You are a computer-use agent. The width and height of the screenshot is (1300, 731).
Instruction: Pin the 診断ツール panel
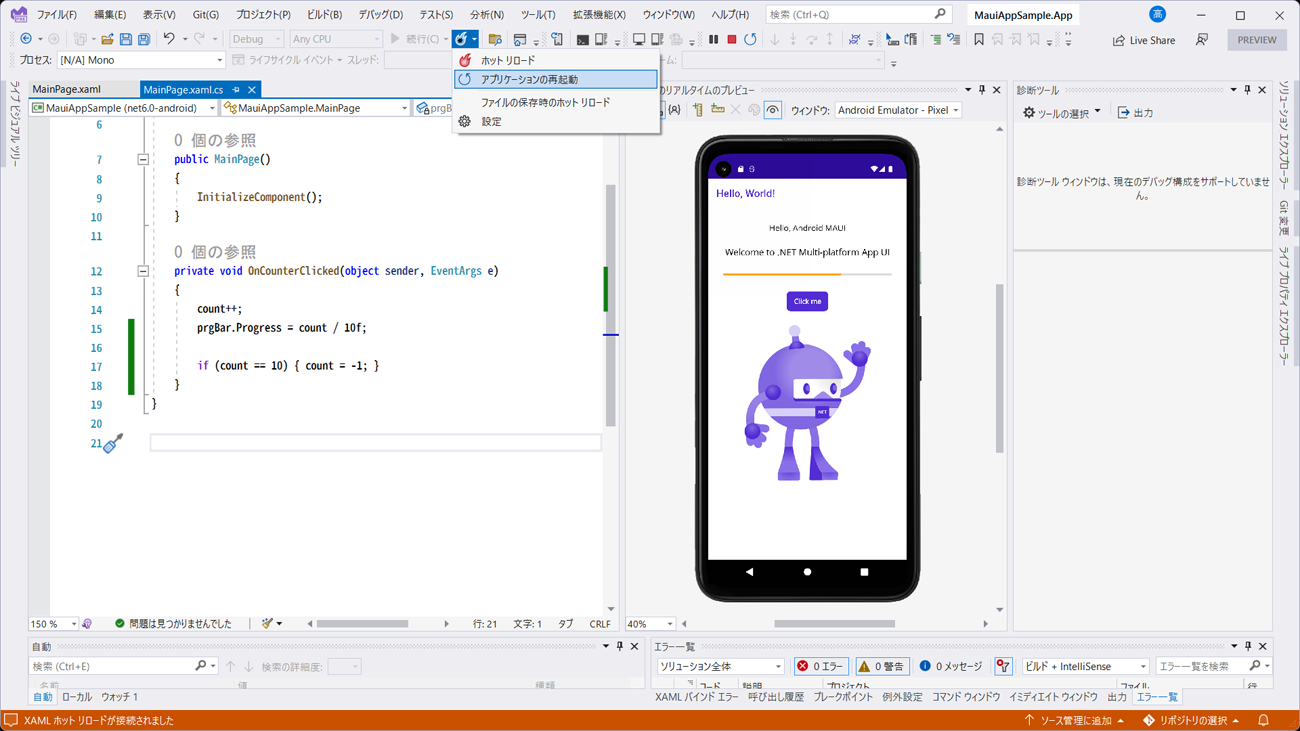[x=1247, y=90]
